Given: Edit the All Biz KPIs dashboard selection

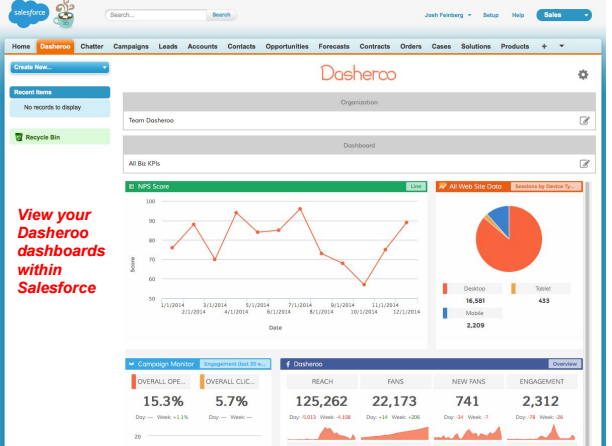Looking at the screenshot, I should [584, 163].
